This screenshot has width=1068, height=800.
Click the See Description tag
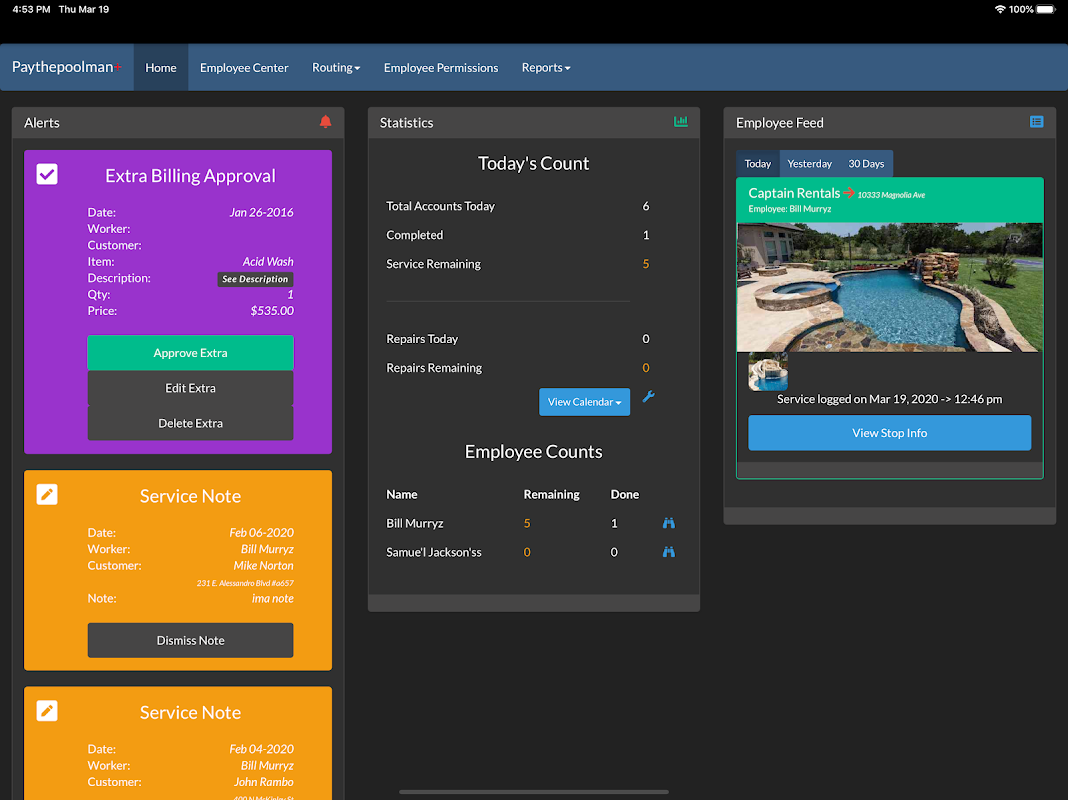255,279
